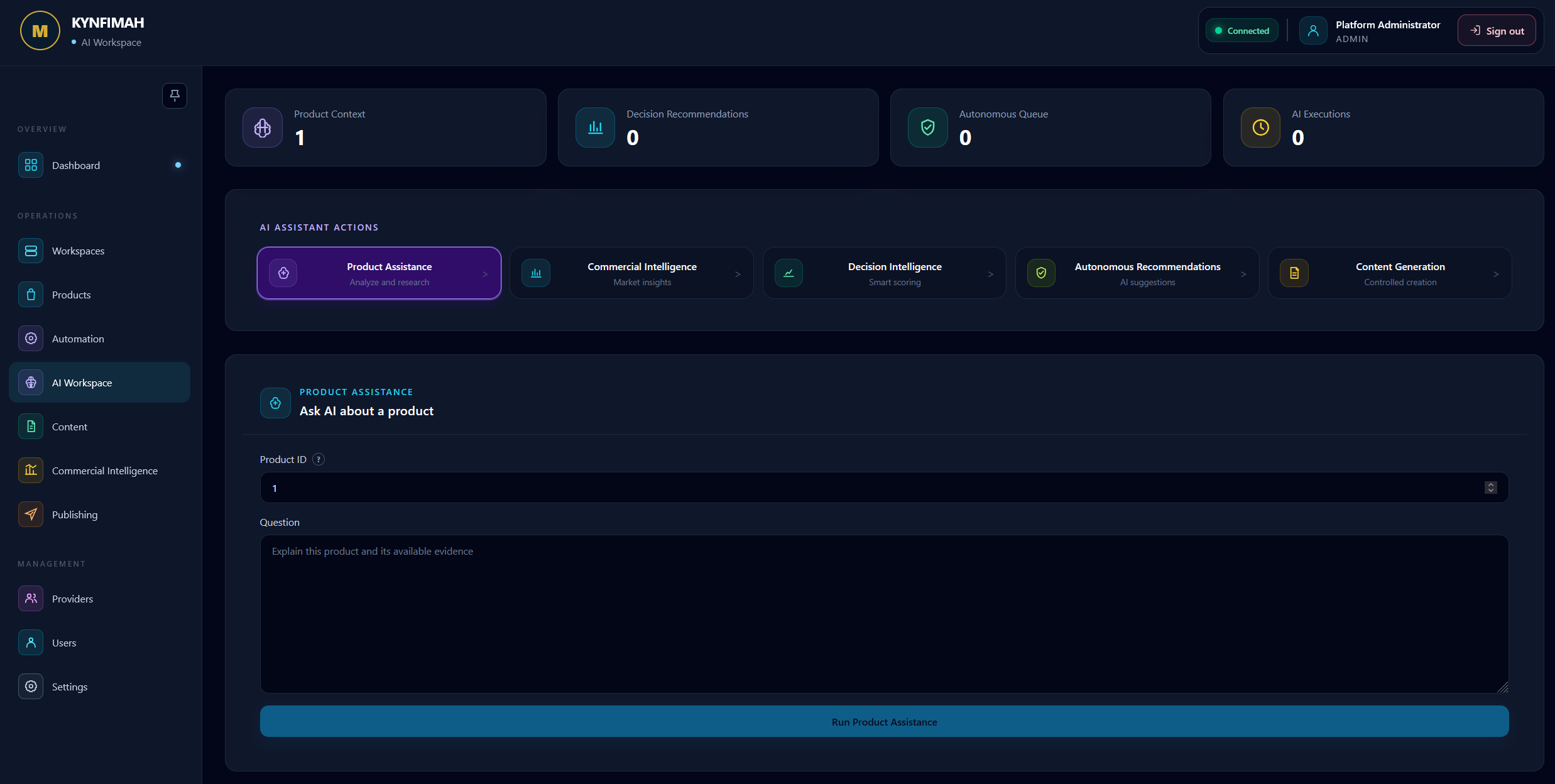Image resolution: width=1555 pixels, height=784 pixels.
Task: Click the Product Assistance section header icon
Action: tap(275, 403)
